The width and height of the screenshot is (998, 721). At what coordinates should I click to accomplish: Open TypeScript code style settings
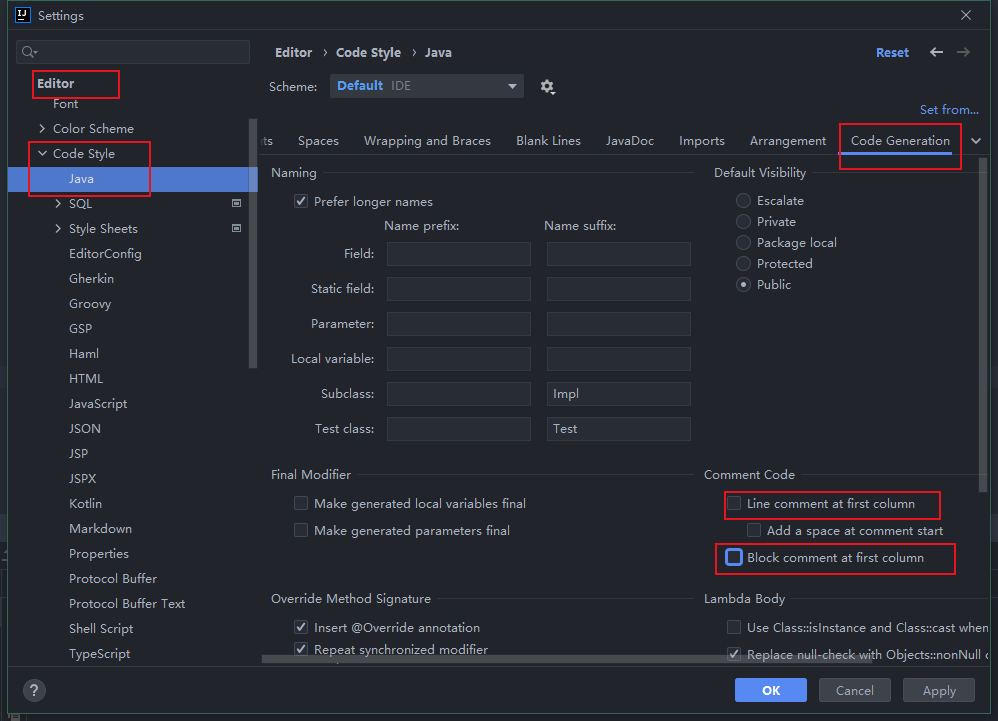click(x=99, y=654)
